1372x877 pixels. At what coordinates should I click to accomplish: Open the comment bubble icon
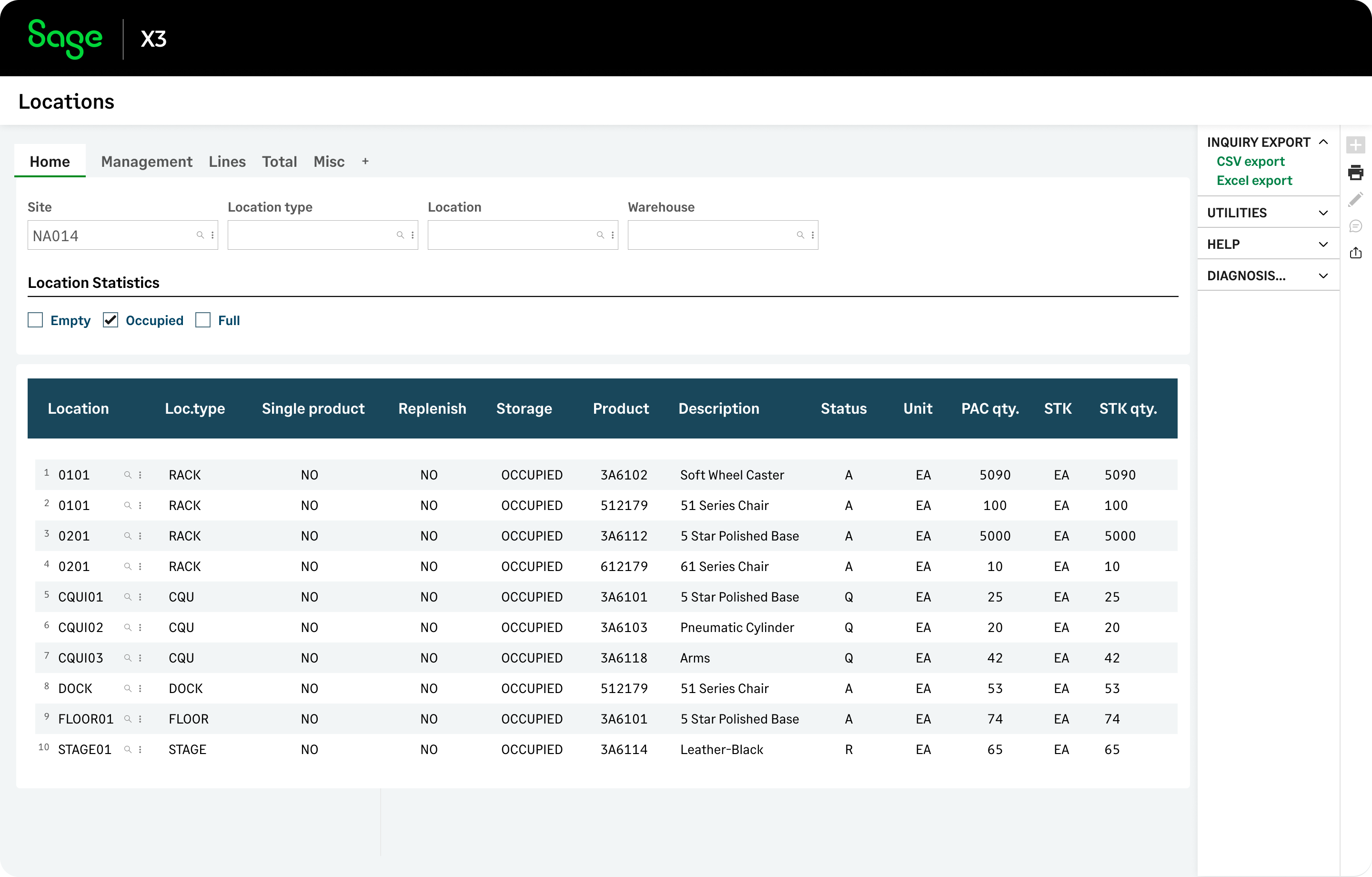pos(1355,226)
